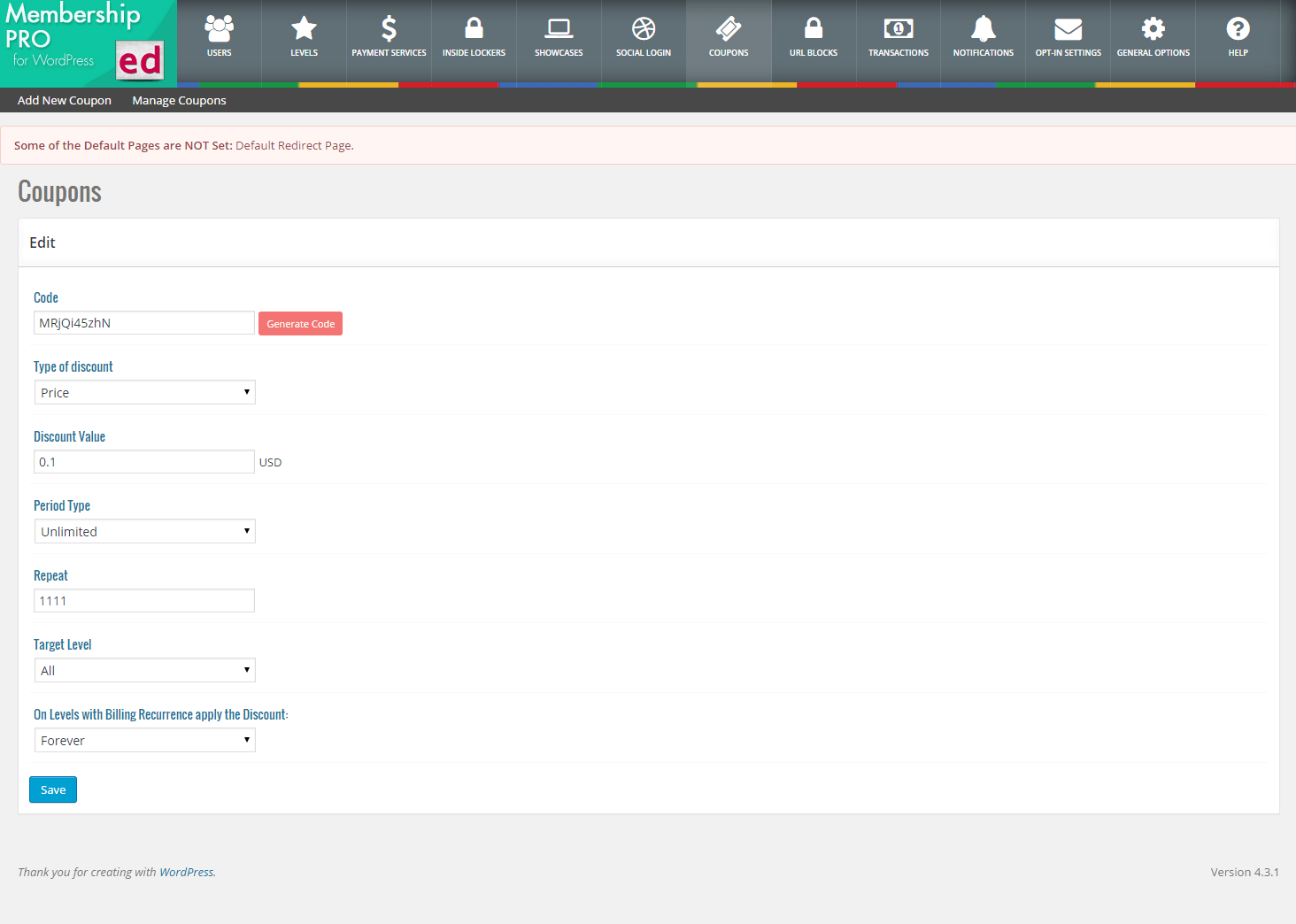Click the blue Save button
This screenshot has width=1296, height=924.
tap(53, 789)
